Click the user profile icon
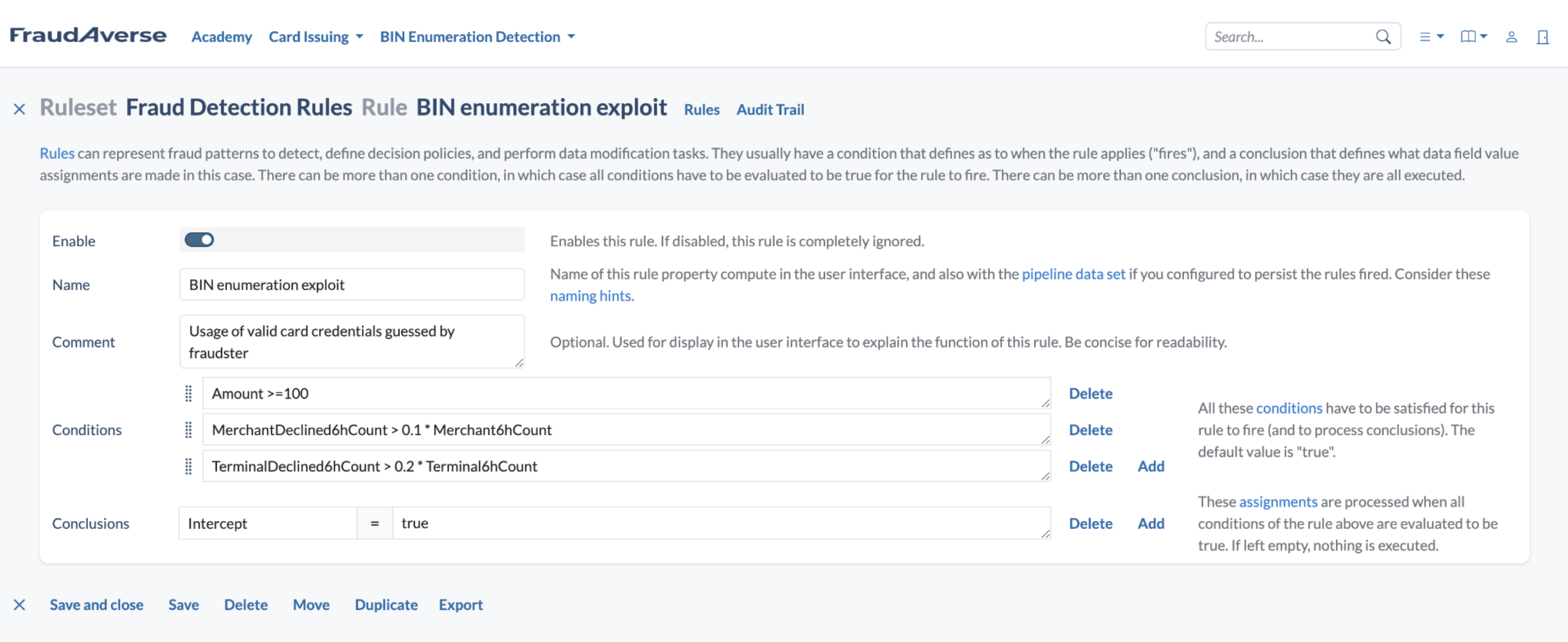1568x642 pixels. pos(1511,37)
